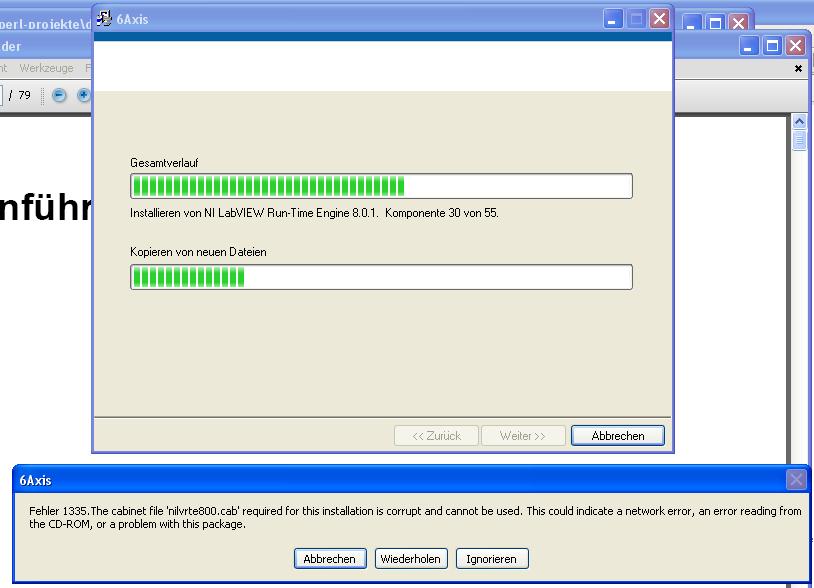
Task: Click the 'Fehler 1335' error message text
Action: [x=415, y=517]
